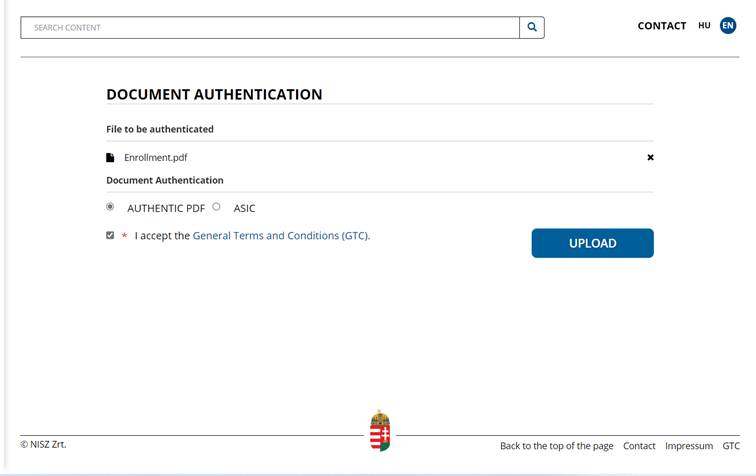Select the ASIC radio button
This screenshot has height=476, width=756.
pos(216,206)
